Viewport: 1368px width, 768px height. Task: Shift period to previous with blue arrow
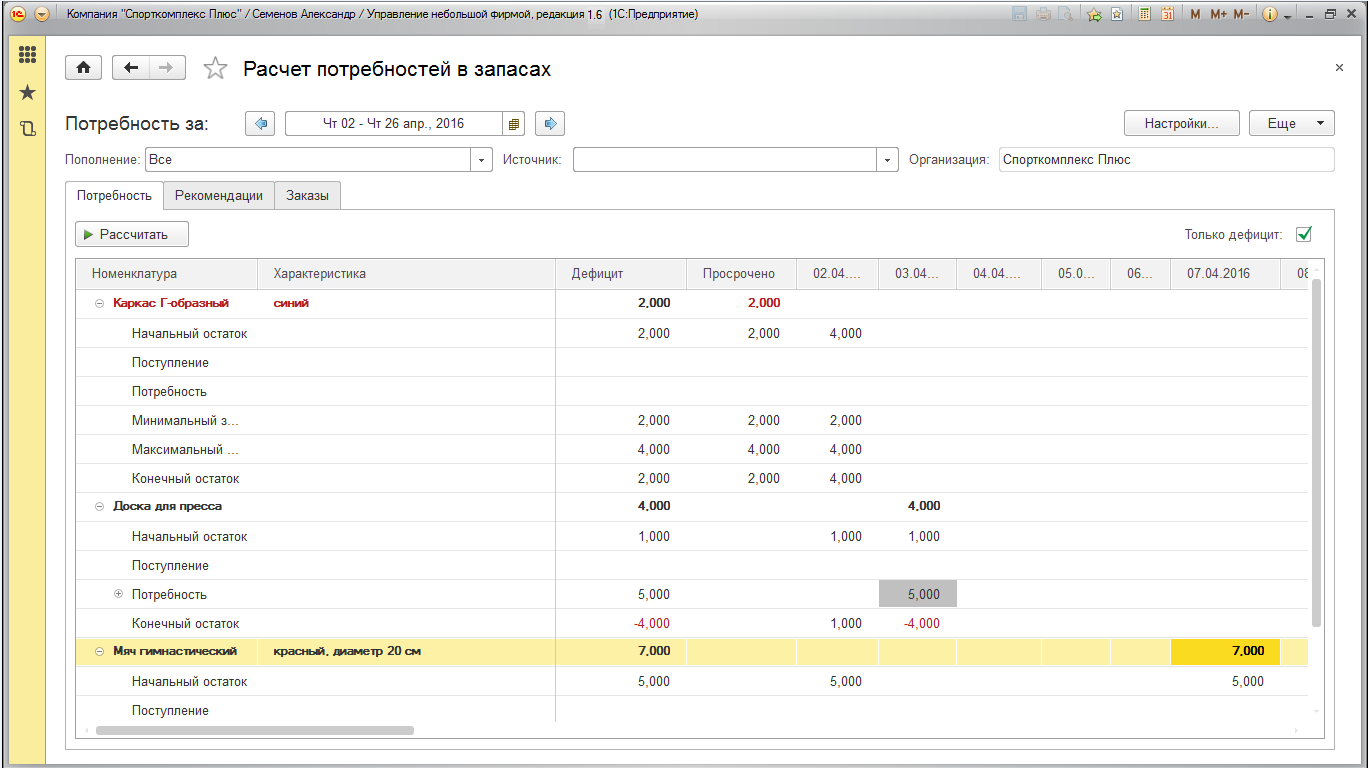coord(260,123)
